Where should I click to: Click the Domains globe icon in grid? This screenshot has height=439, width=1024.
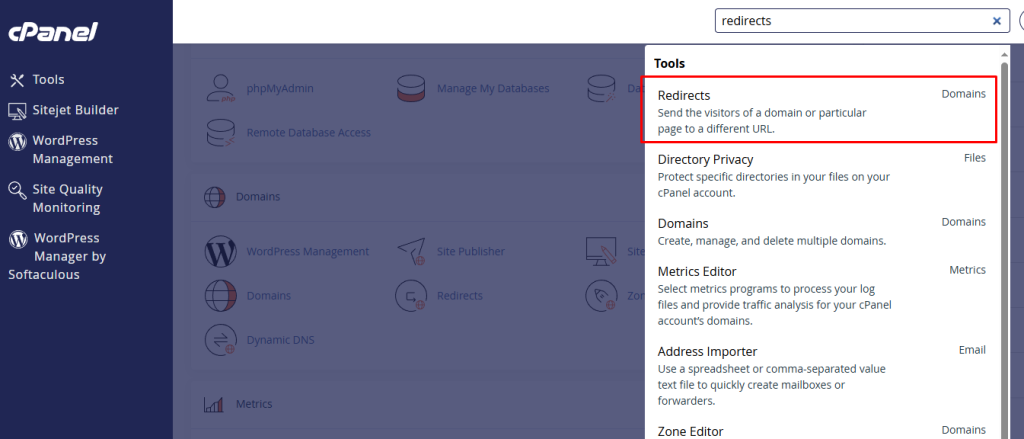point(220,296)
